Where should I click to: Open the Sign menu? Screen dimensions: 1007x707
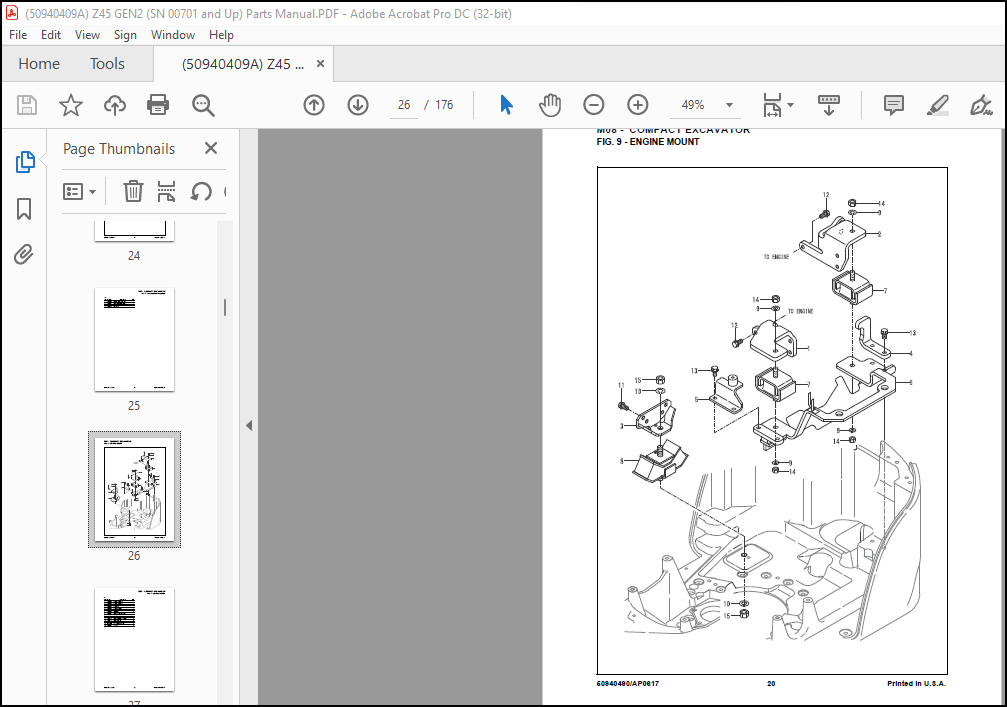point(125,35)
